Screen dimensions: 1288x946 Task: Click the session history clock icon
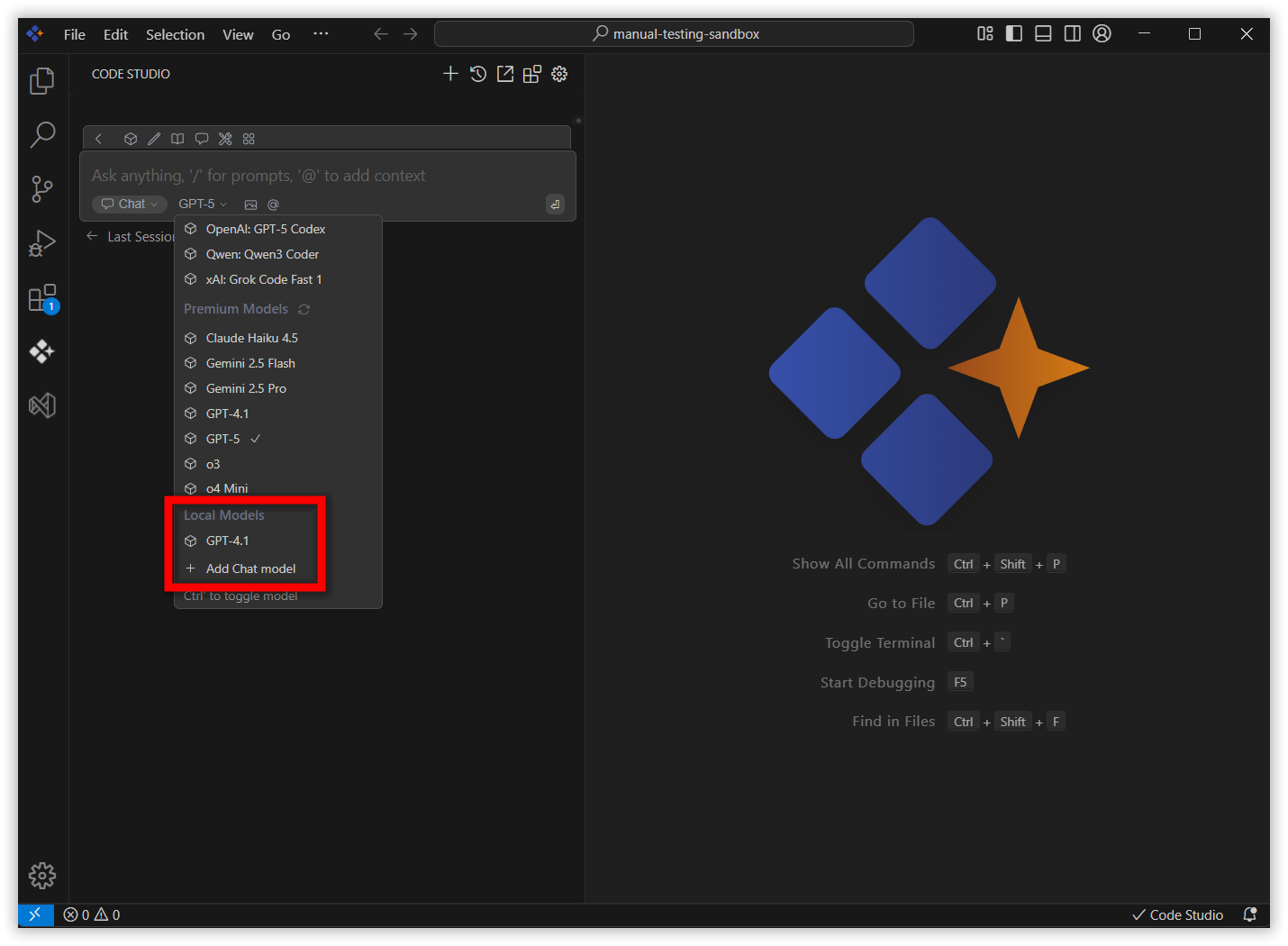point(478,74)
